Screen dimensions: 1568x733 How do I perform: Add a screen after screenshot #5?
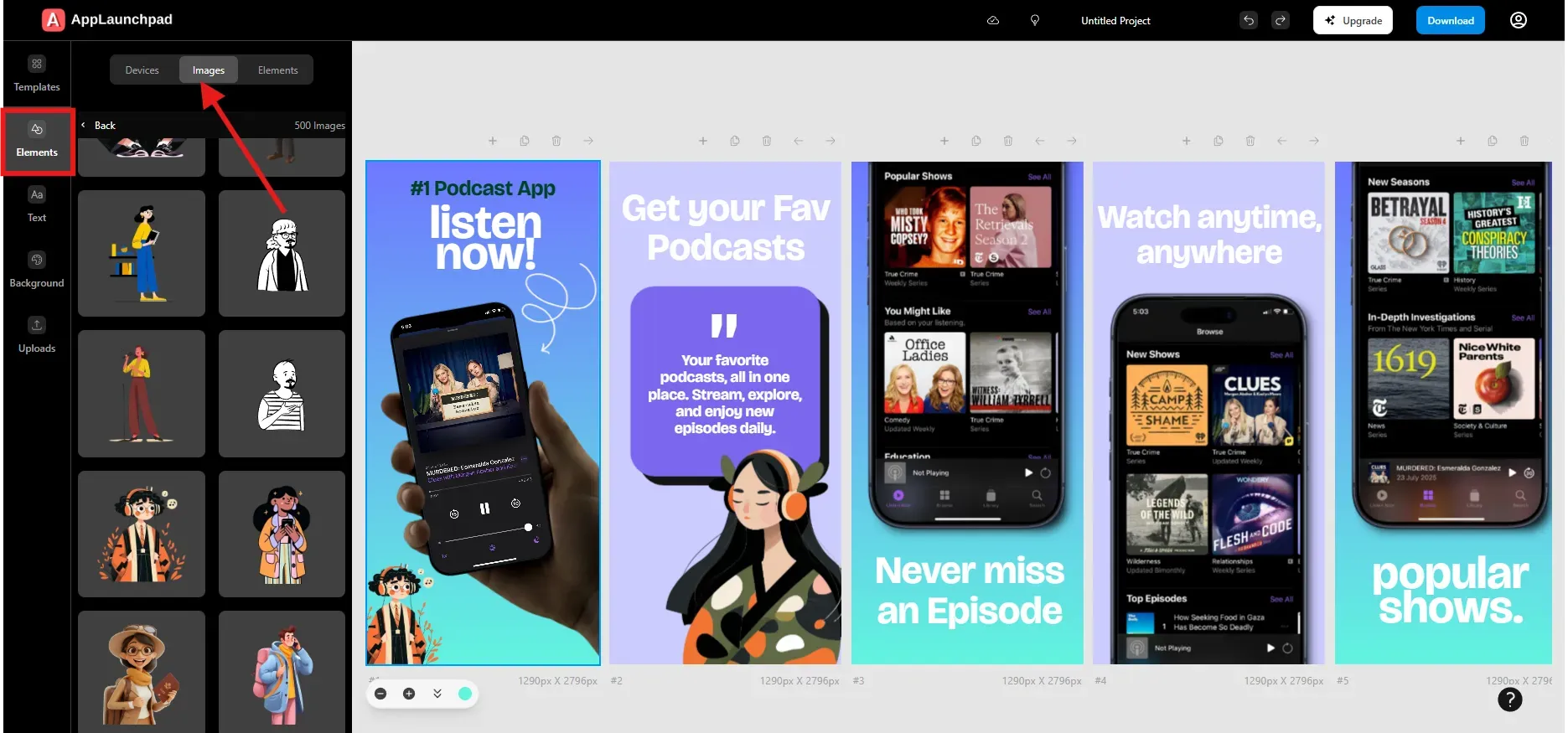[x=1461, y=141]
